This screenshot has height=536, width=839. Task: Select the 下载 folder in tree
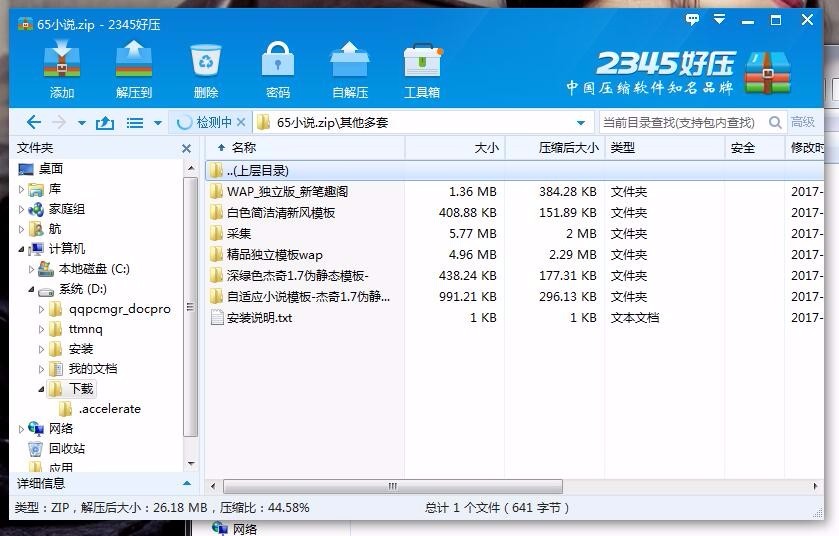coord(81,388)
